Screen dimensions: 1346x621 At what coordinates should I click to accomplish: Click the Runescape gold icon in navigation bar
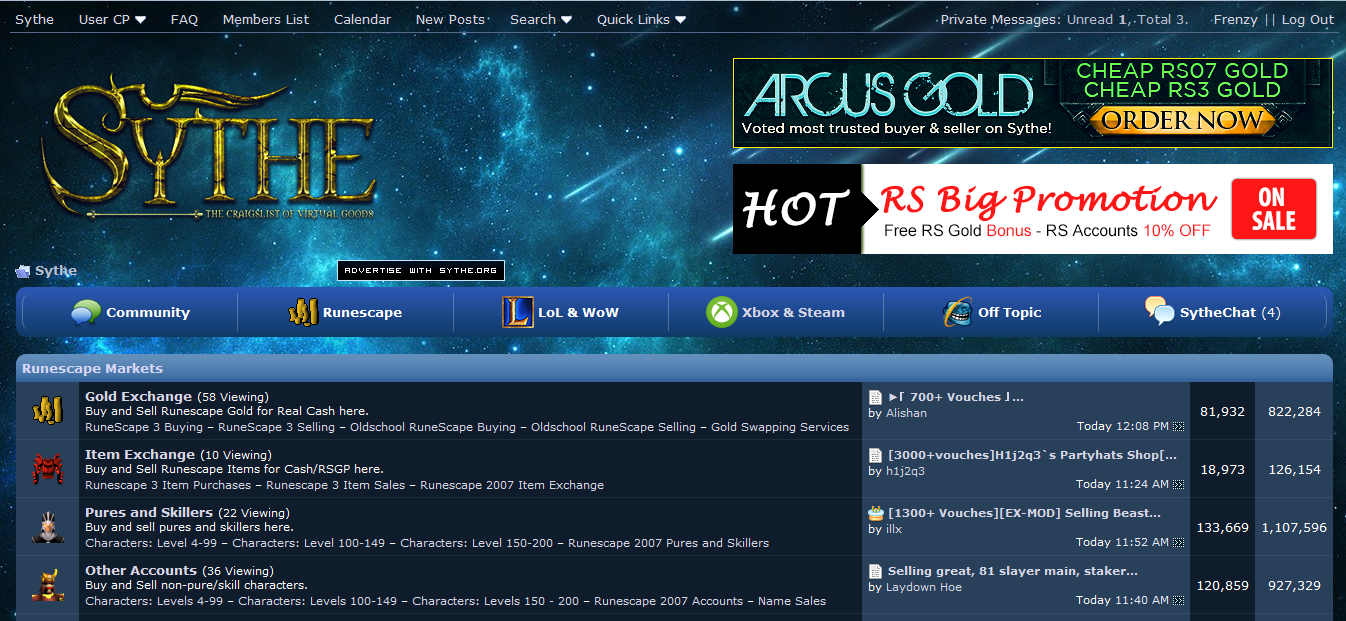click(303, 312)
